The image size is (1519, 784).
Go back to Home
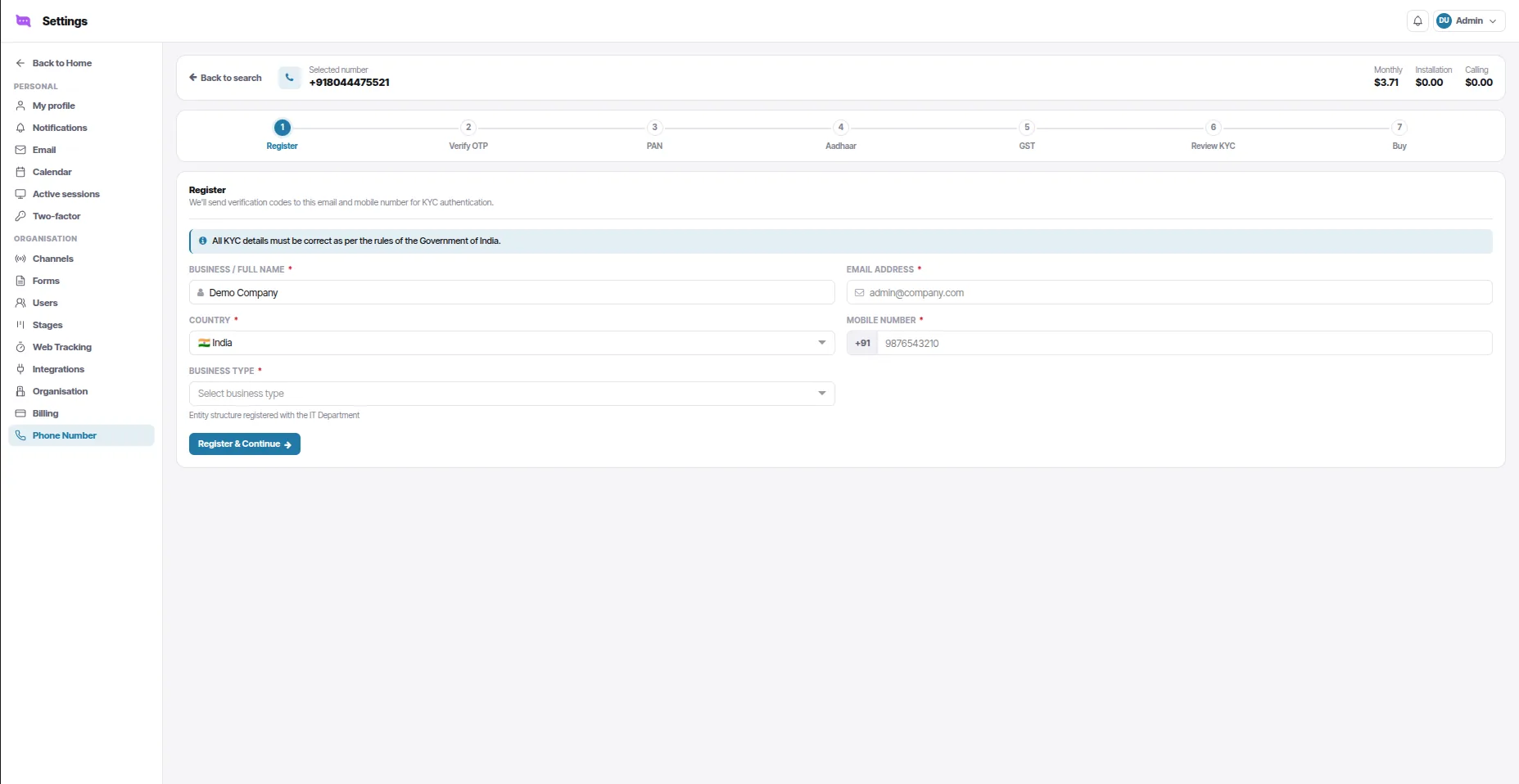(54, 63)
